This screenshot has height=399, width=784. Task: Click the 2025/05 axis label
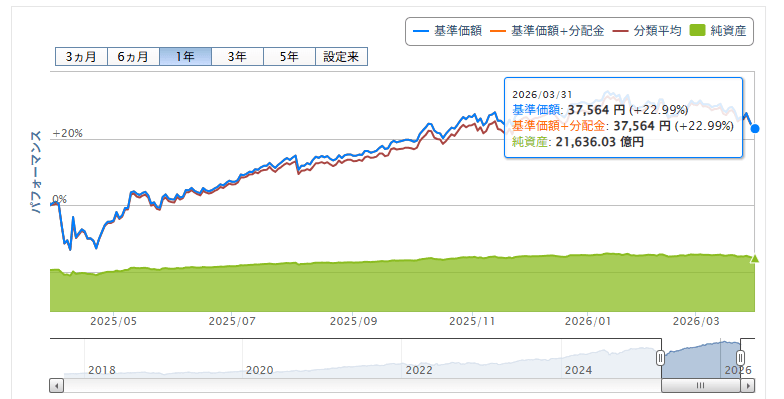pos(113,321)
